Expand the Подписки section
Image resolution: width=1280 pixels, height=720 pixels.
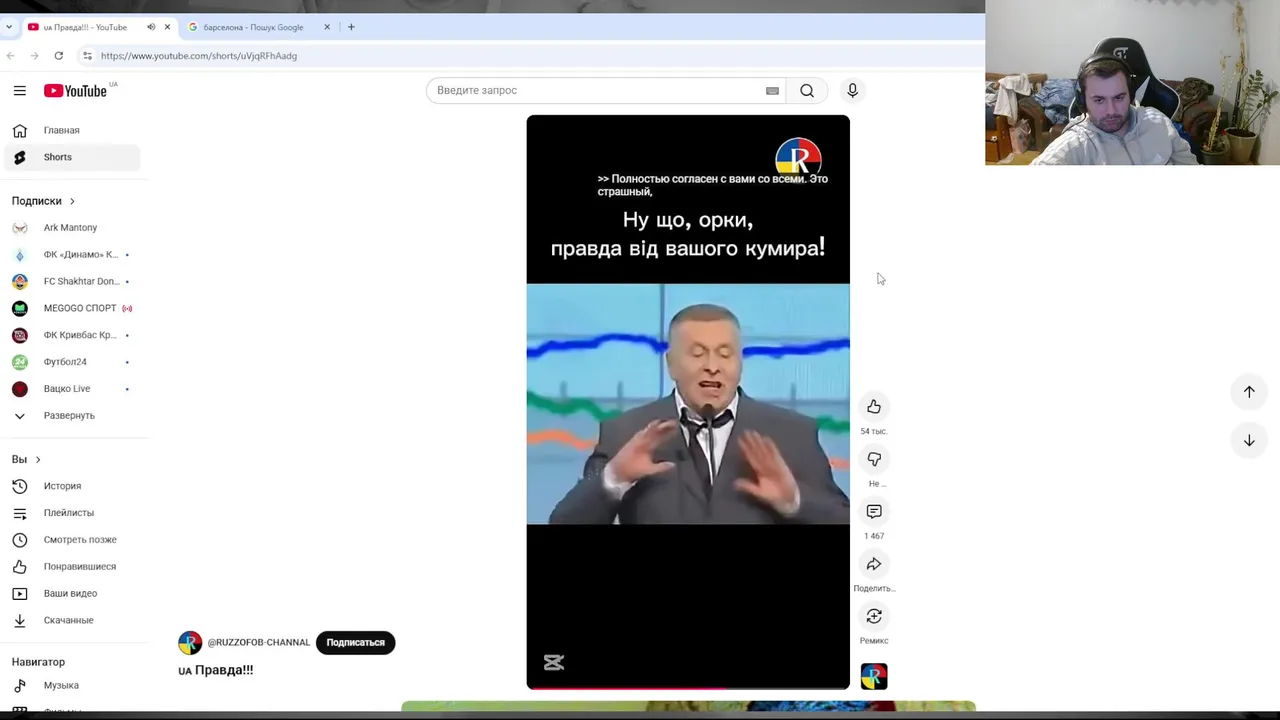[x=43, y=201]
